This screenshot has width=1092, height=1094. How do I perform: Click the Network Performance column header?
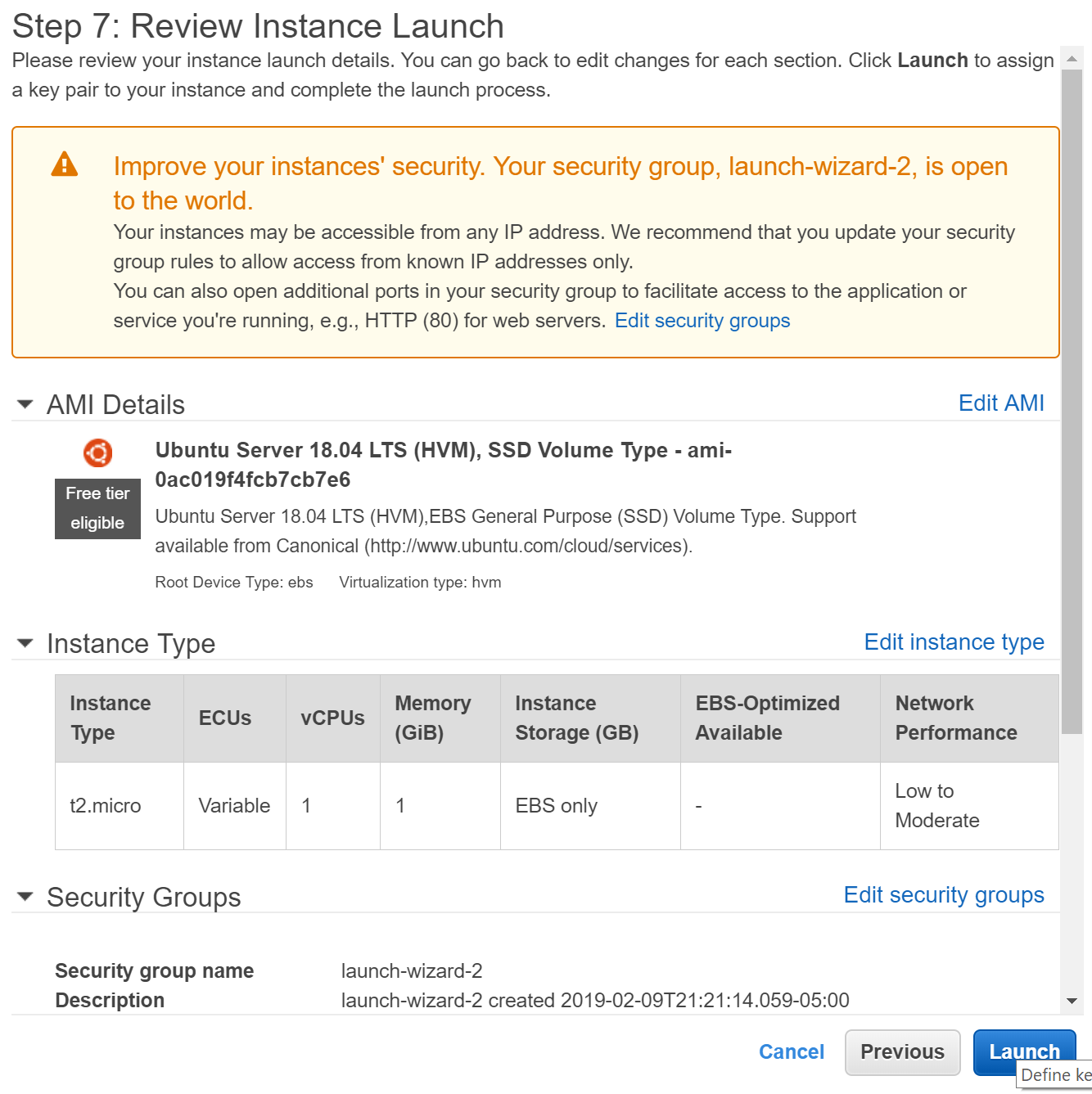pos(969,718)
